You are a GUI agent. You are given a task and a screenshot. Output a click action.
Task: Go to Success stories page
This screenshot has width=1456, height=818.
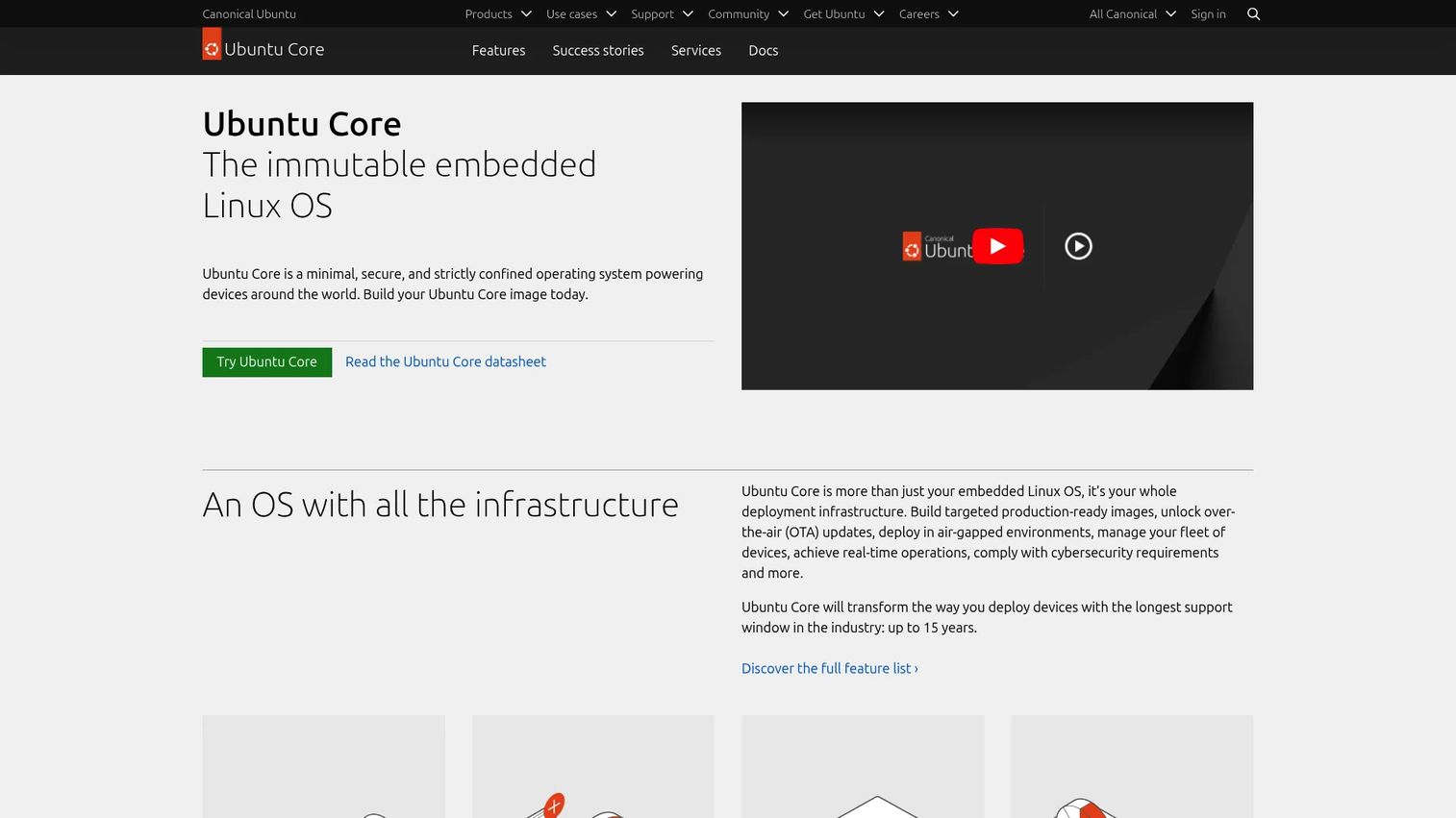point(598,50)
